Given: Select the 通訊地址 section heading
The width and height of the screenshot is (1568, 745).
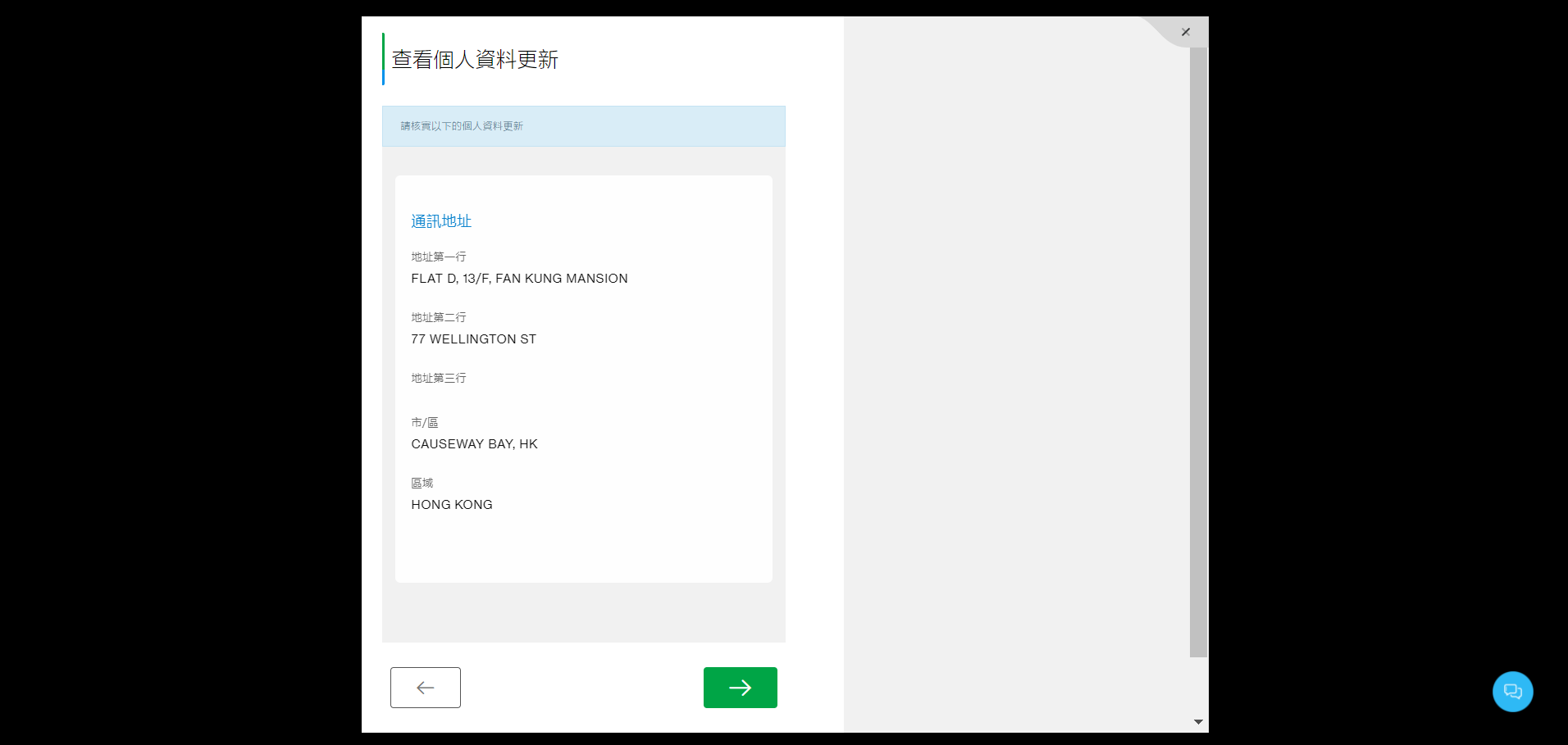Looking at the screenshot, I should [x=440, y=220].
